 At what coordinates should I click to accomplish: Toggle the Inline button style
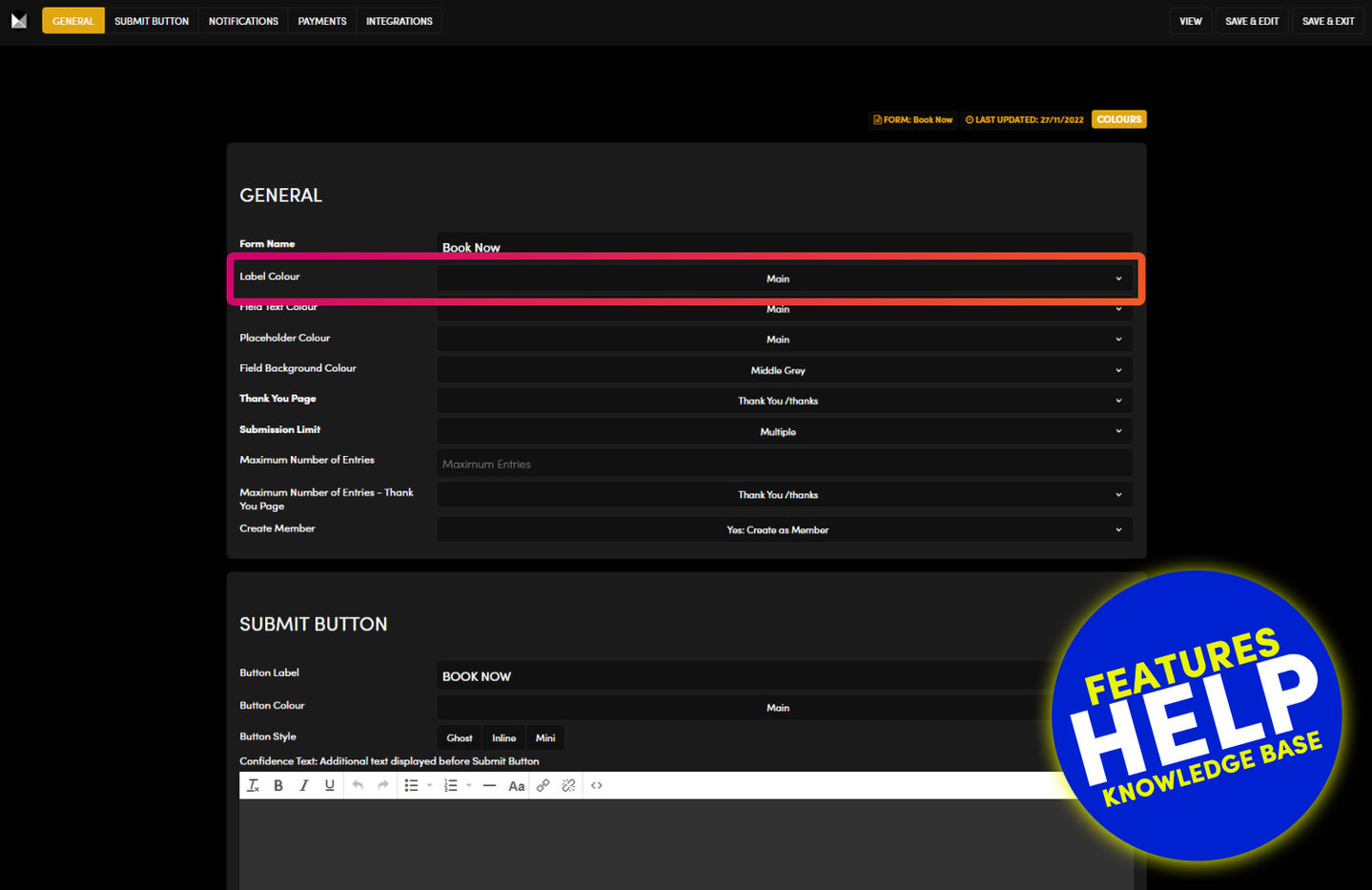click(x=503, y=737)
